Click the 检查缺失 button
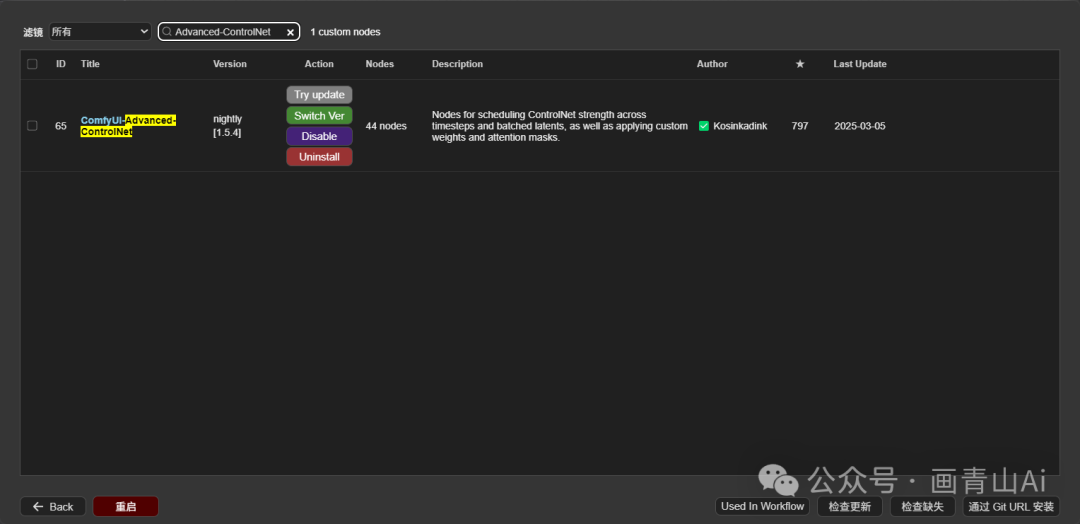 (923, 507)
